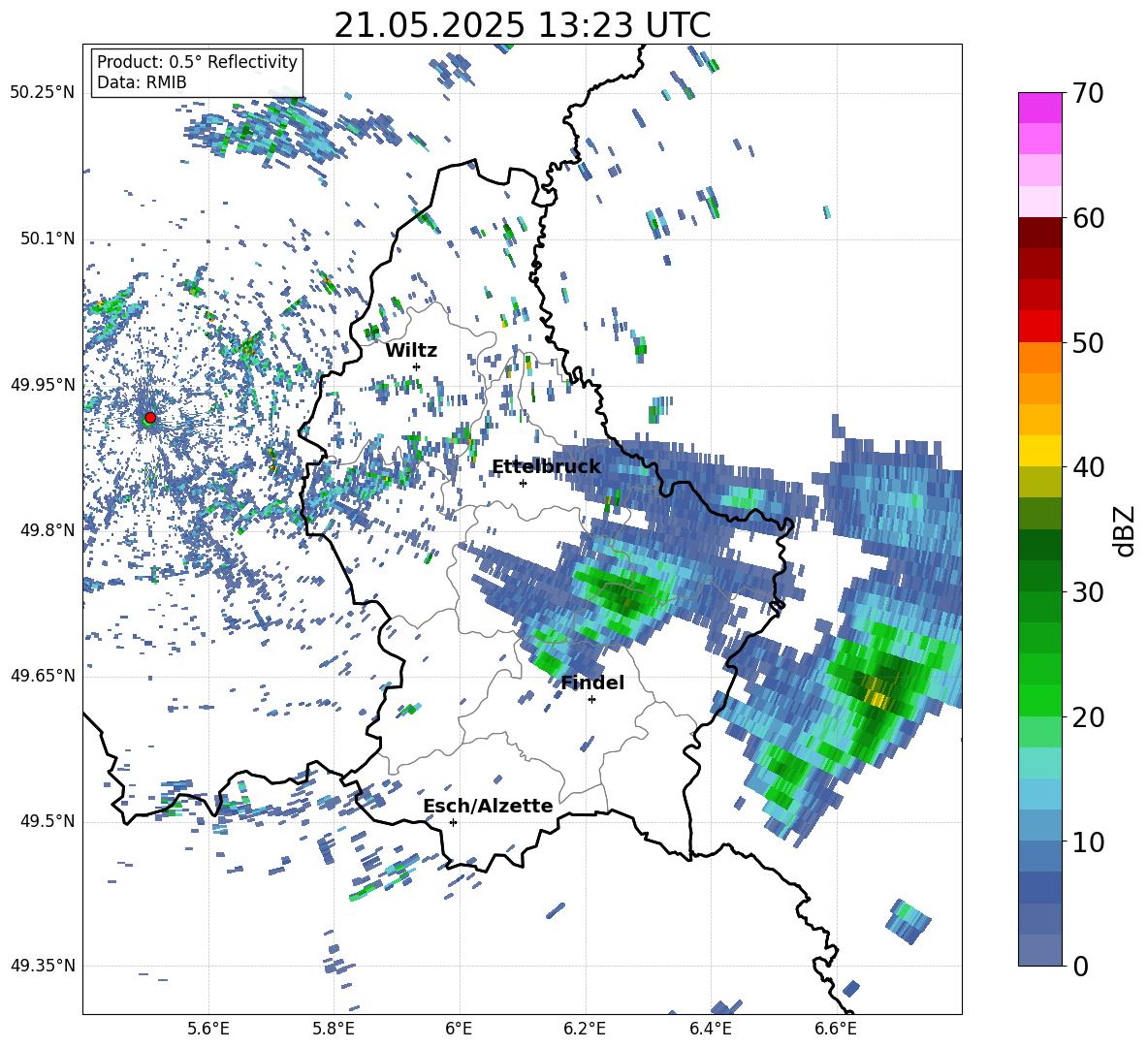Viewport: 1148px width, 1048px height.
Task: Click the dark red colorbar segment below 60
Action: pyautogui.click(x=1039, y=233)
